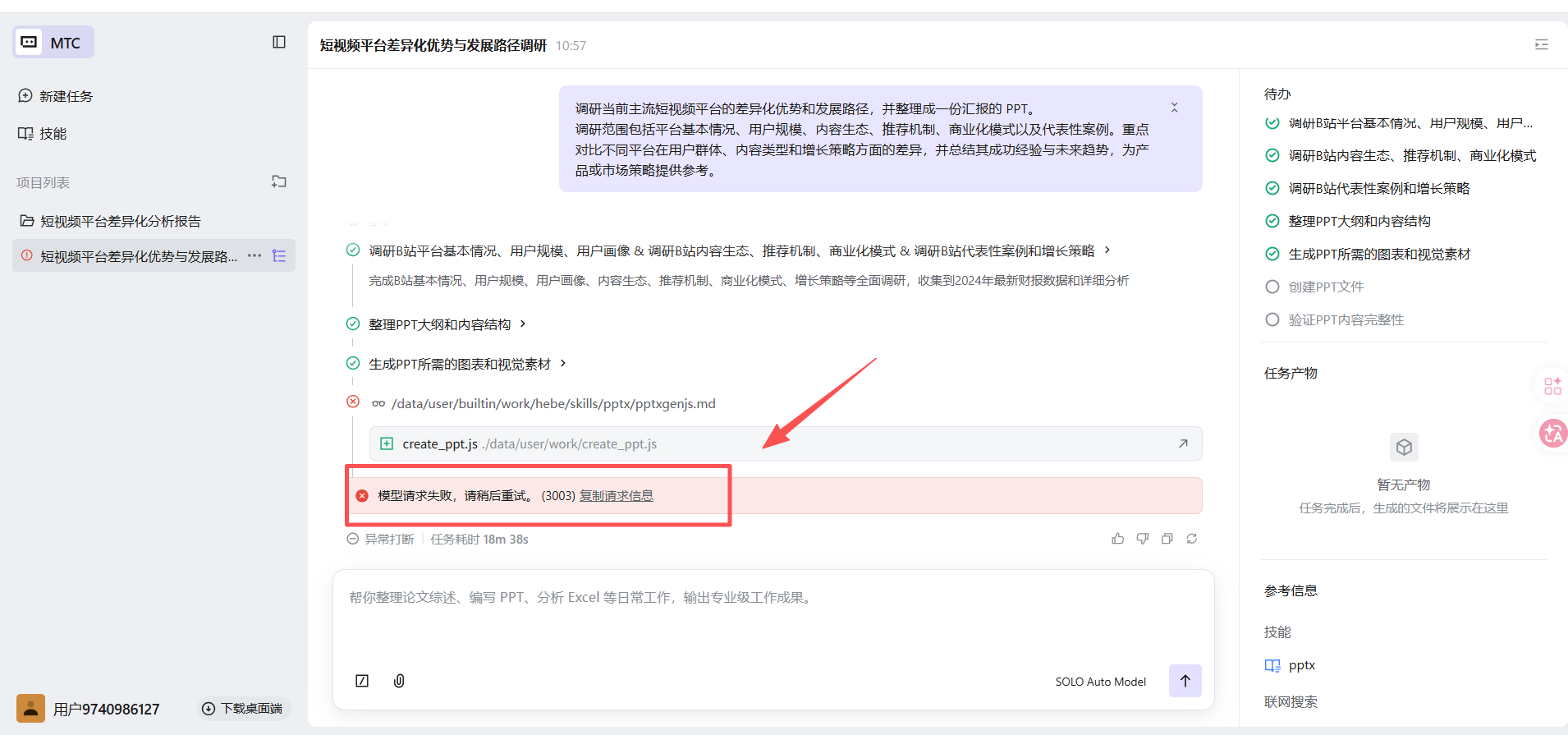Click 下载桌面端 download button
Image resolution: width=1568 pixels, height=735 pixels.
tap(244, 708)
